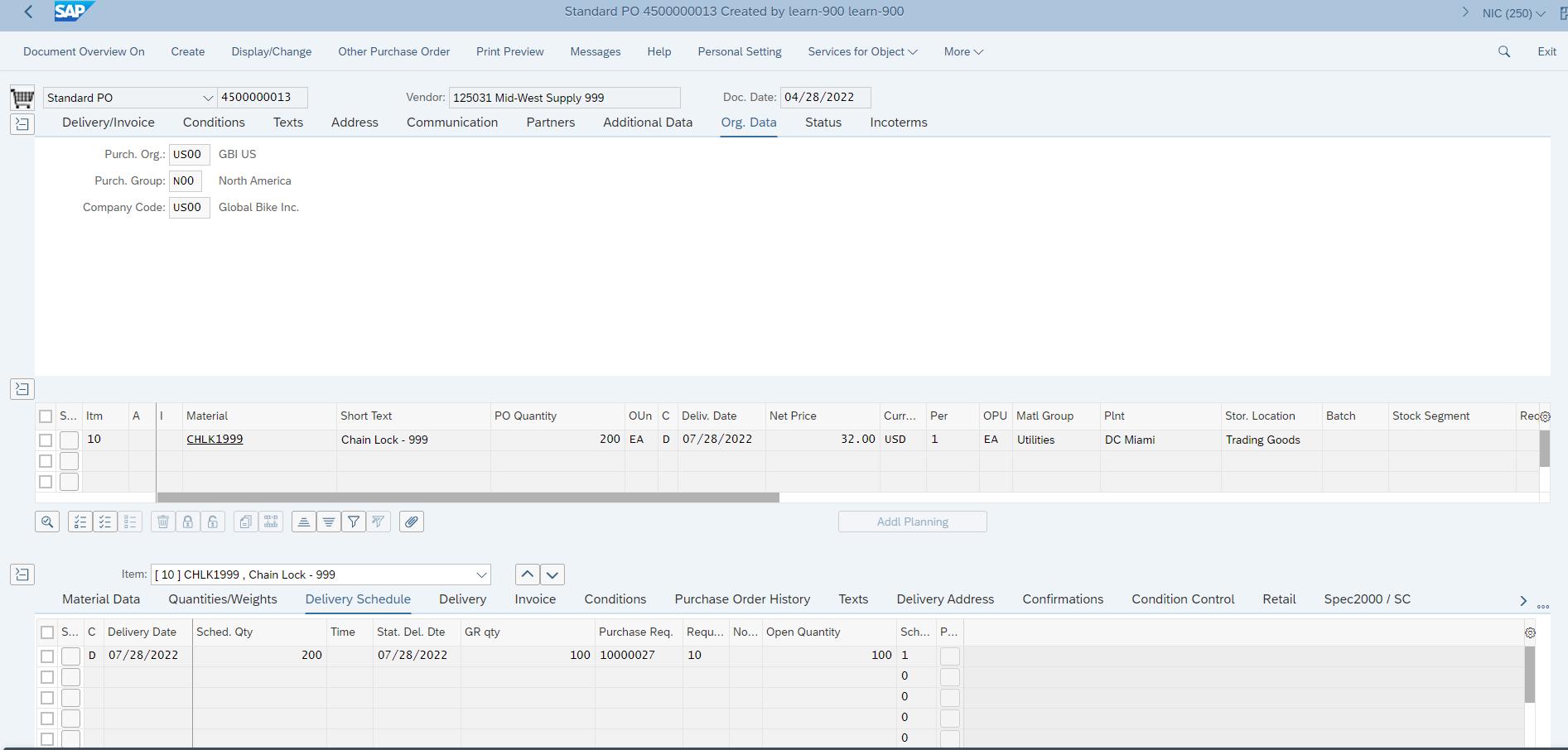Check the select-all checkbox in item overview

46,416
